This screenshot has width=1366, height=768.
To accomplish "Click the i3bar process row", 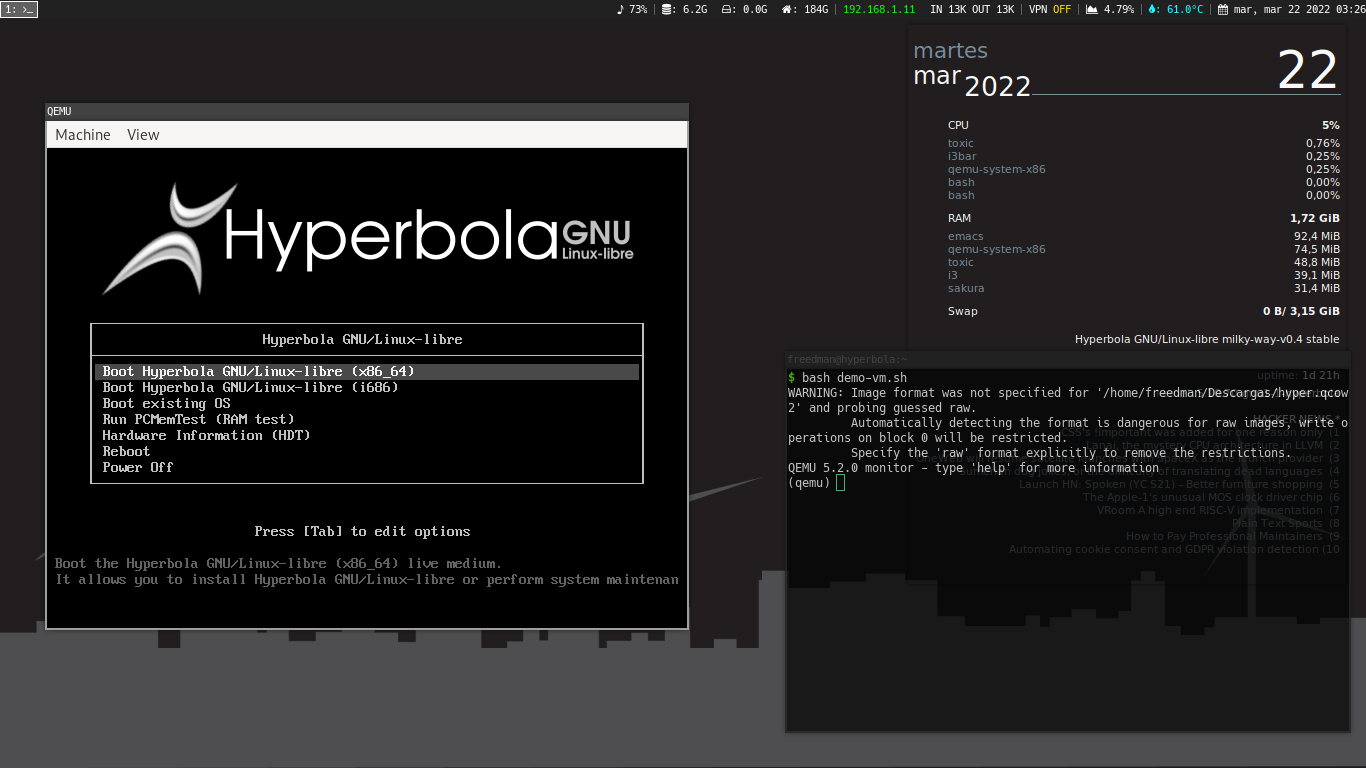I will tap(1144, 156).
